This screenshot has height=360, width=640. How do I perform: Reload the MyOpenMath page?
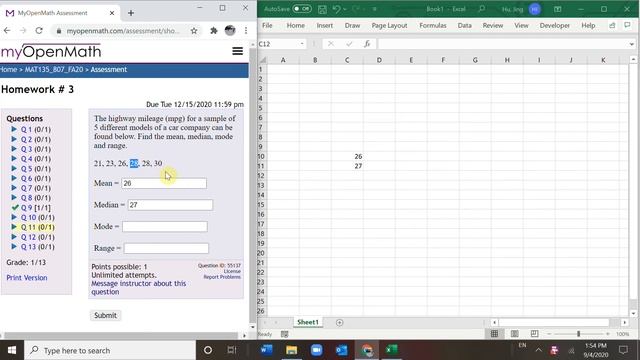pyautogui.click(x=39, y=31)
